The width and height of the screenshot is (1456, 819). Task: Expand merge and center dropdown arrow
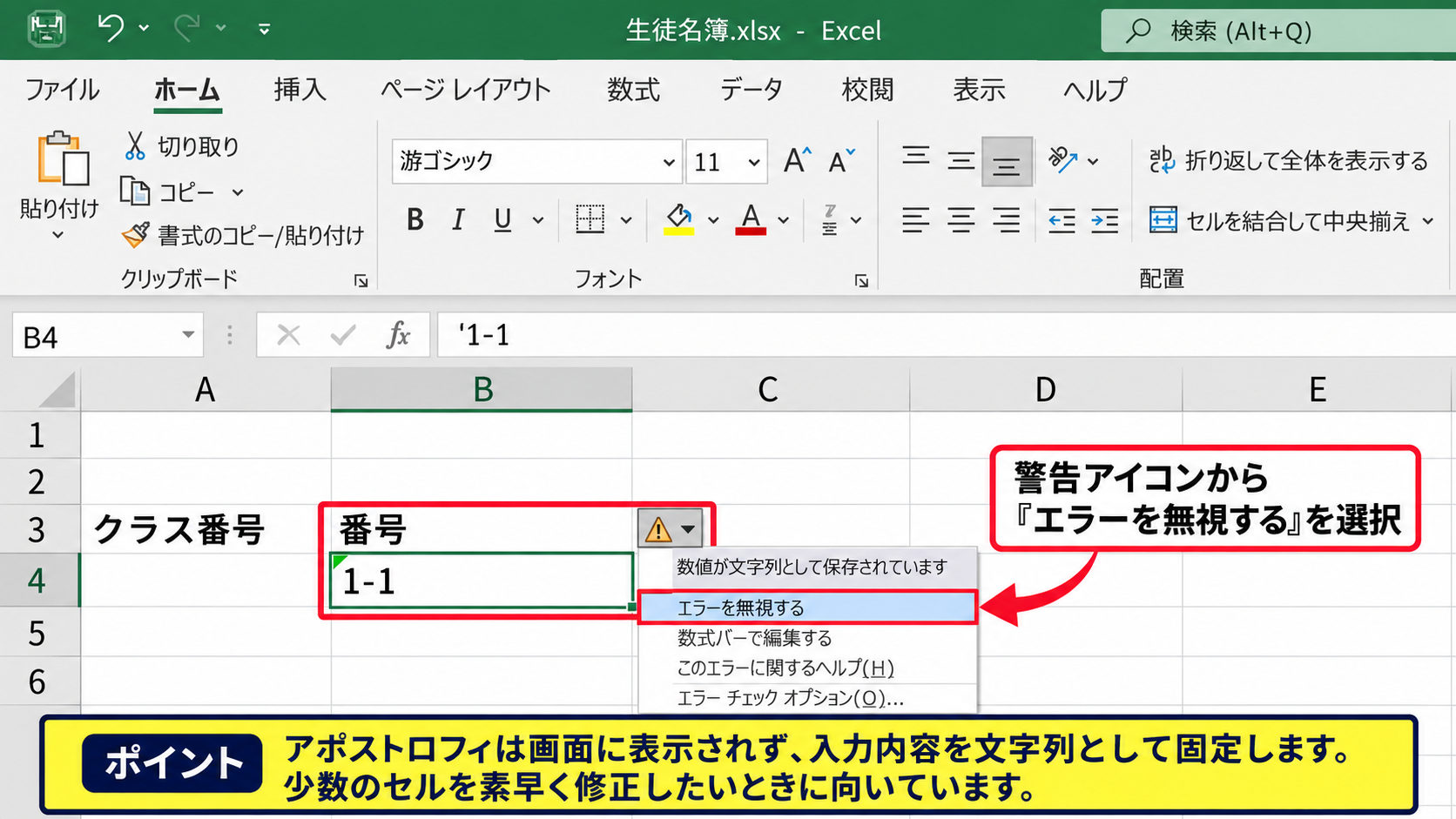pyautogui.click(x=1428, y=221)
